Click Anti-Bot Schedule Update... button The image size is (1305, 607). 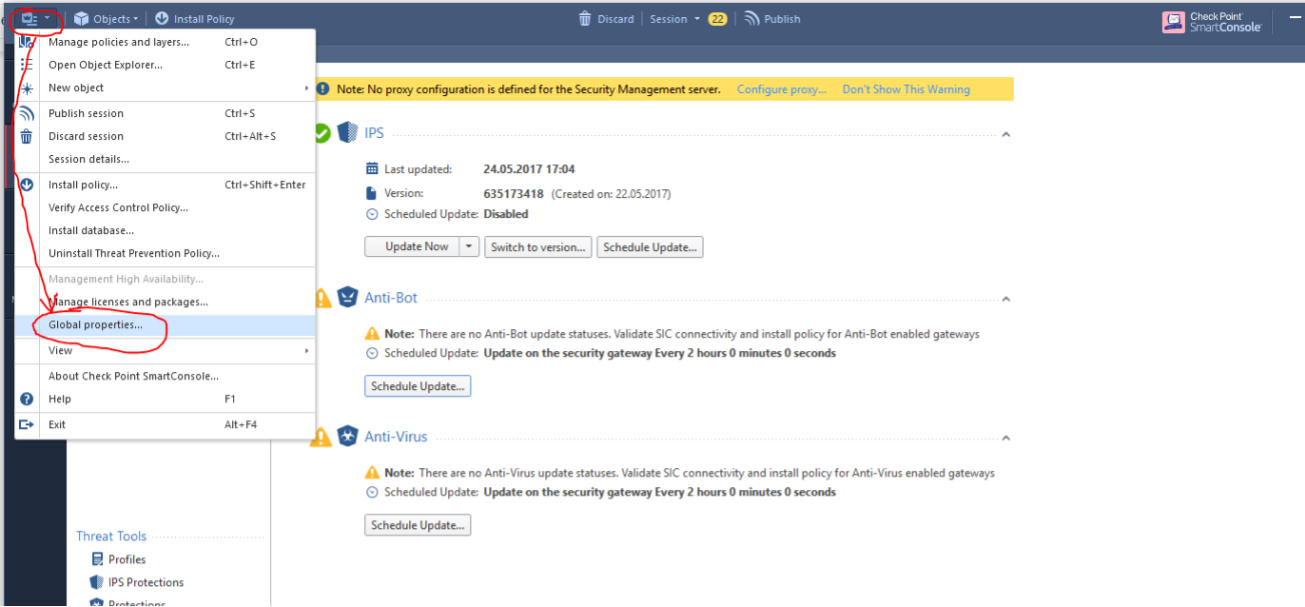point(417,386)
